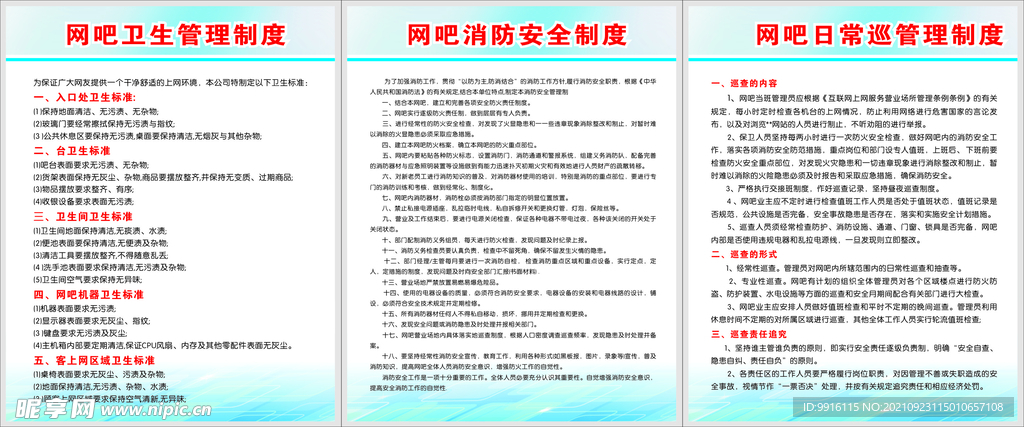Click the line '(1)桌椅表面要求无灰尘、污渍及杂物'

tap(99, 373)
